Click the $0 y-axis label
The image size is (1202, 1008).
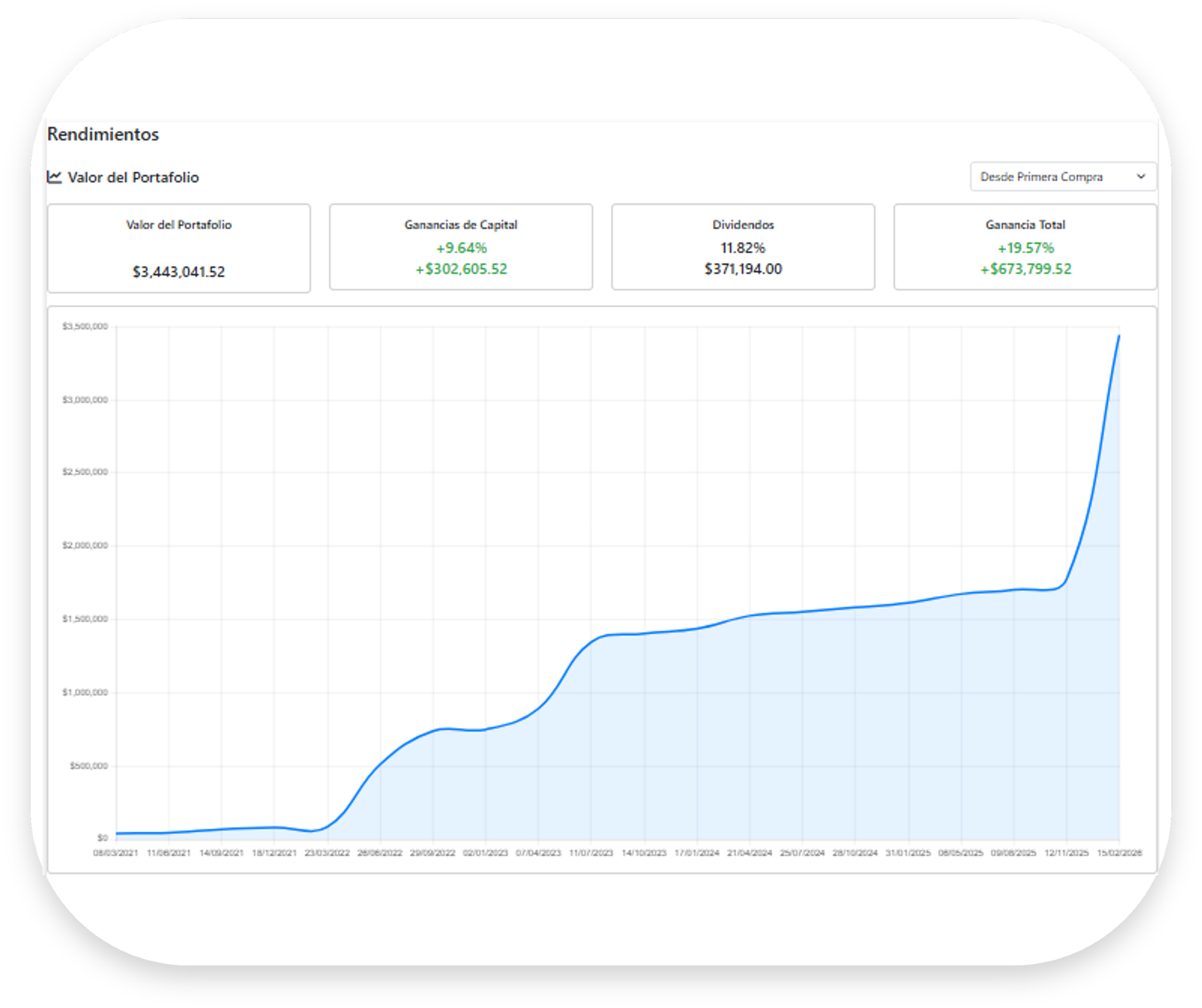tap(102, 838)
